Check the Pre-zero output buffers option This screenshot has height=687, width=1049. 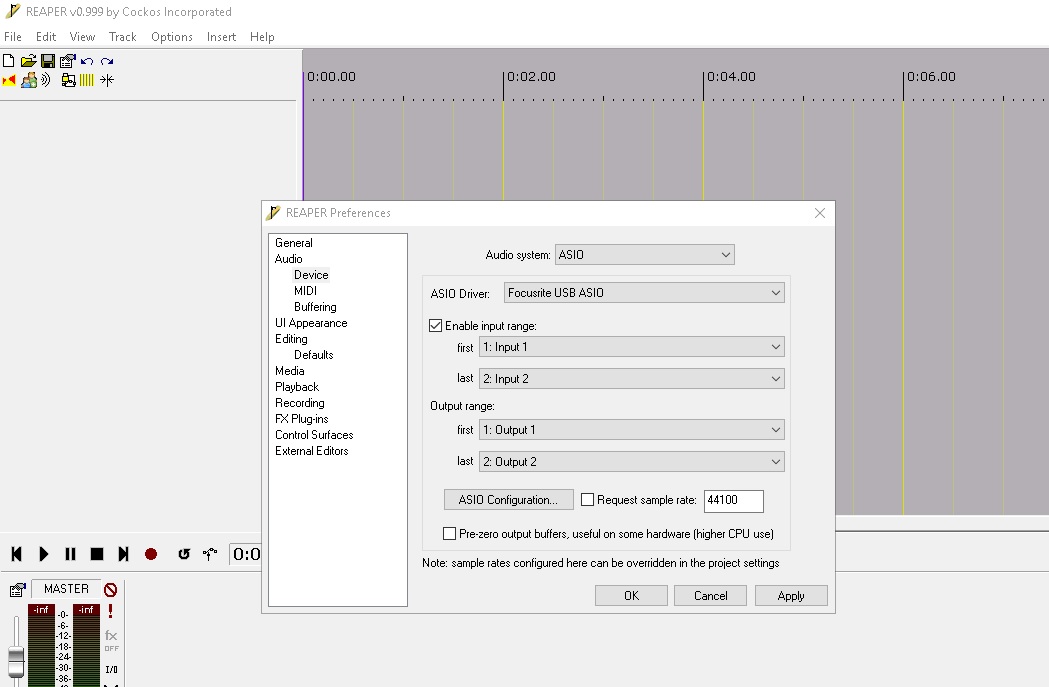(x=449, y=534)
